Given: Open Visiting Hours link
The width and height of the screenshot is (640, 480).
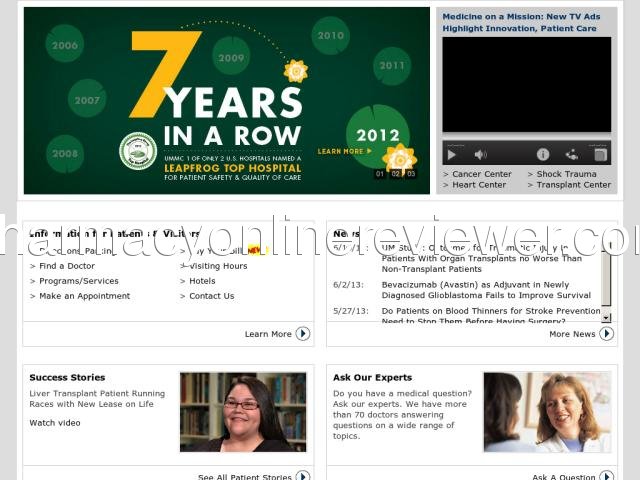Looking at the screenshot, I should 218,266.
